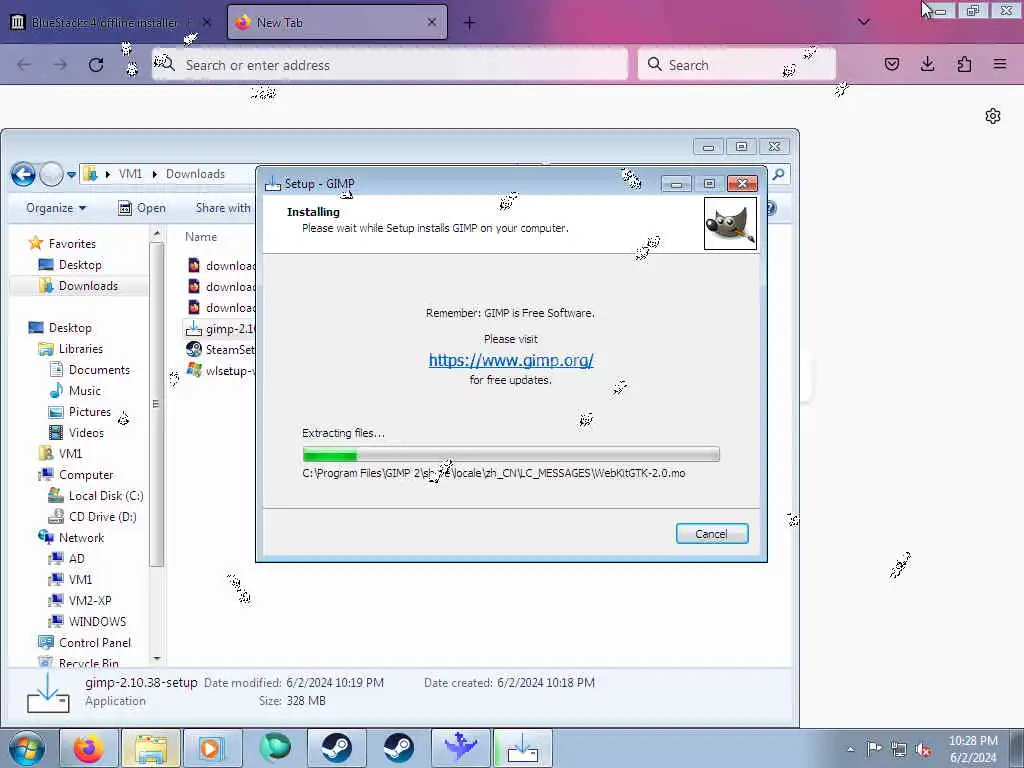Click Downloads in Explorer breadcrumb

click(x=195, y=174)
